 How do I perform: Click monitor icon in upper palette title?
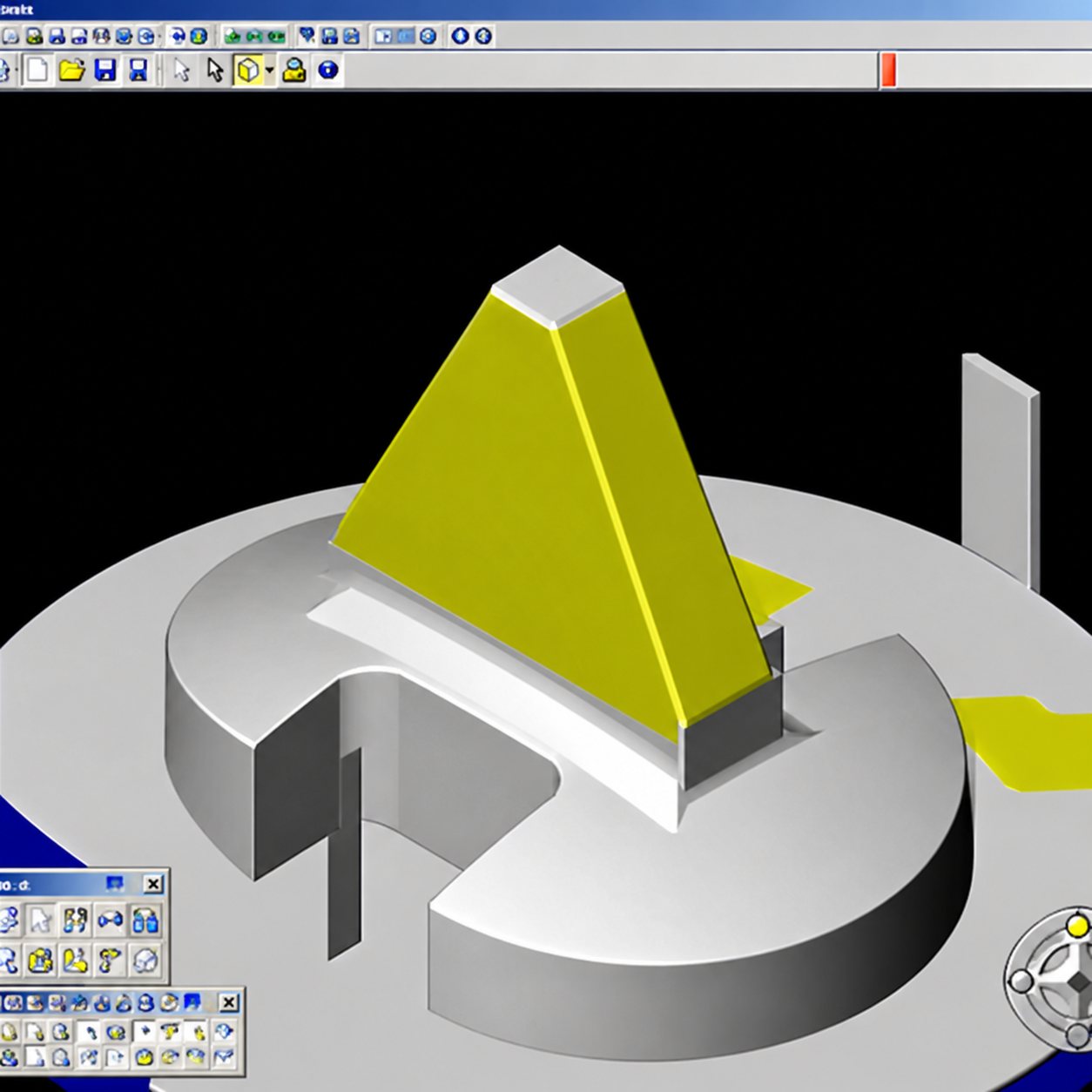click(114, 884)
